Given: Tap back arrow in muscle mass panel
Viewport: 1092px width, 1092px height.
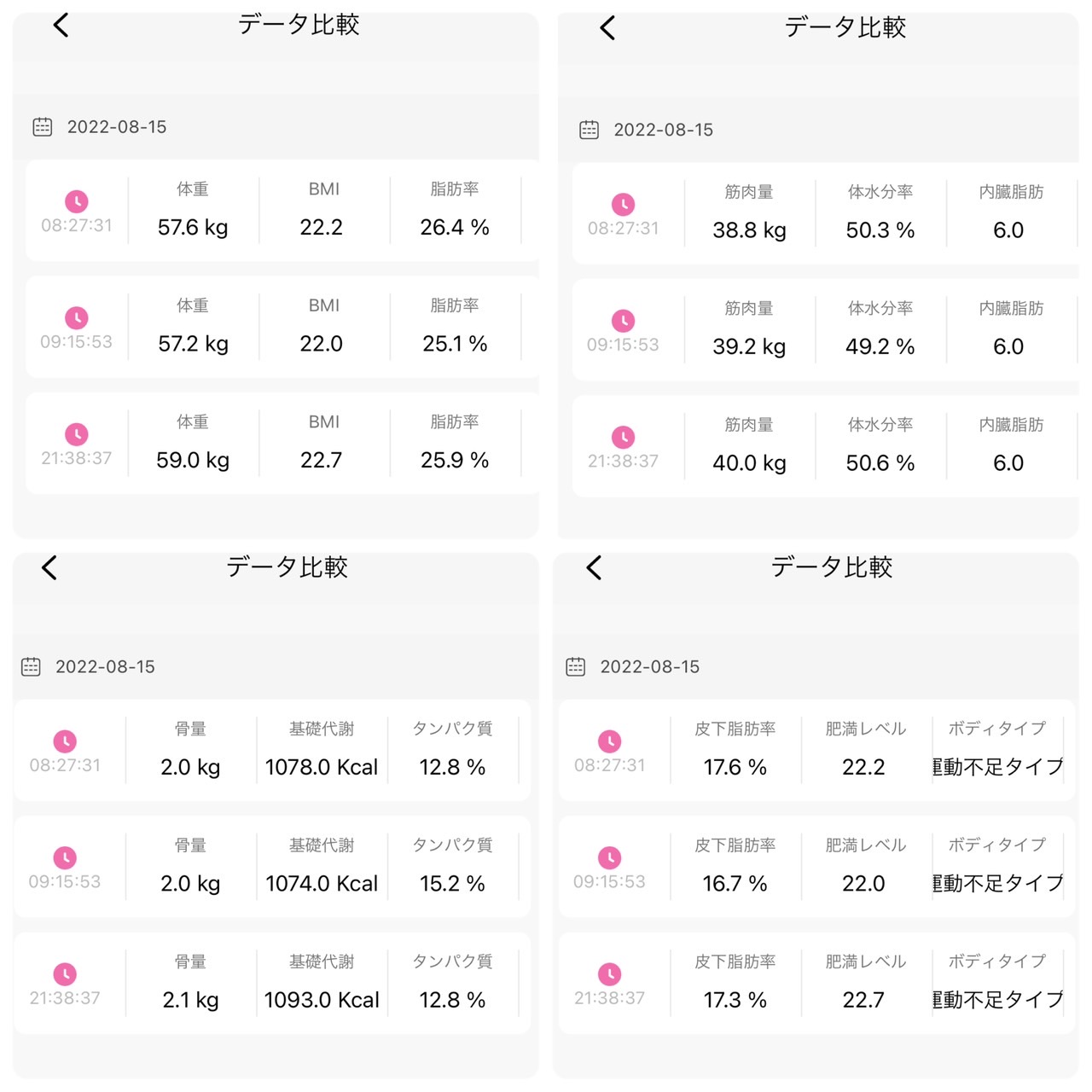Looking at the screenshot, I should (607, 28).
